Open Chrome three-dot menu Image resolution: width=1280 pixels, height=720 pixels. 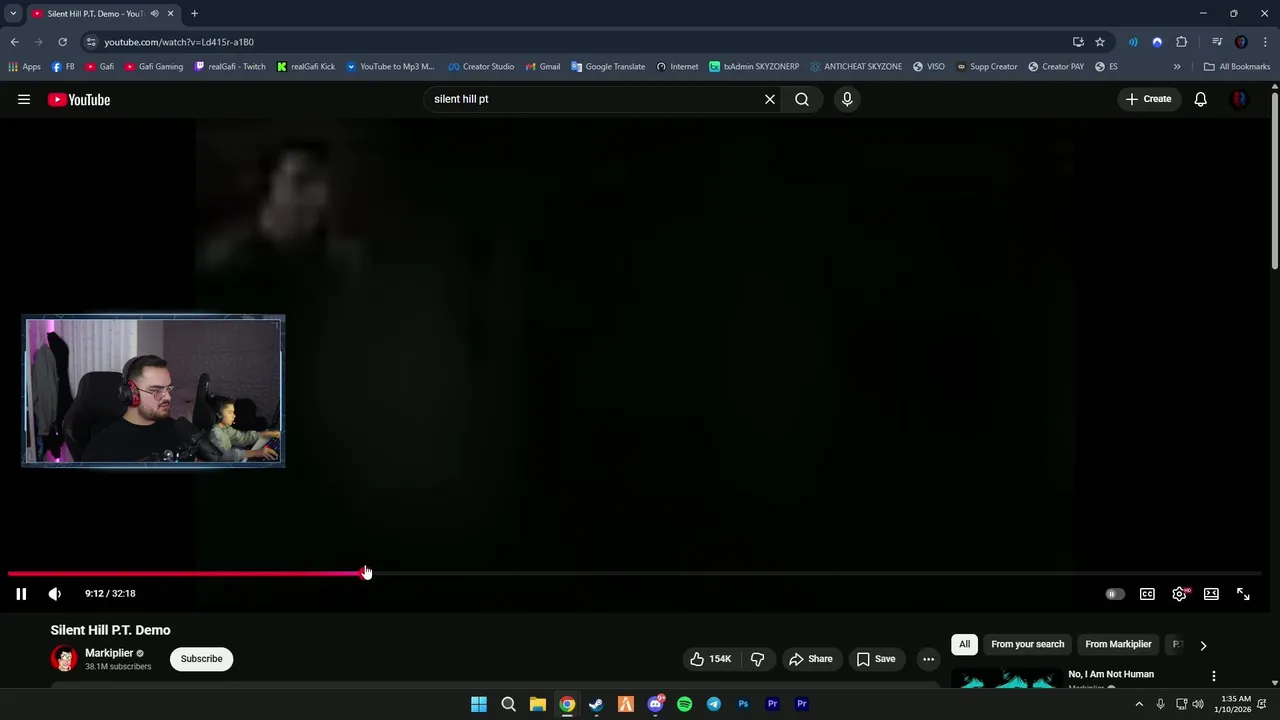coord(1265,42)
